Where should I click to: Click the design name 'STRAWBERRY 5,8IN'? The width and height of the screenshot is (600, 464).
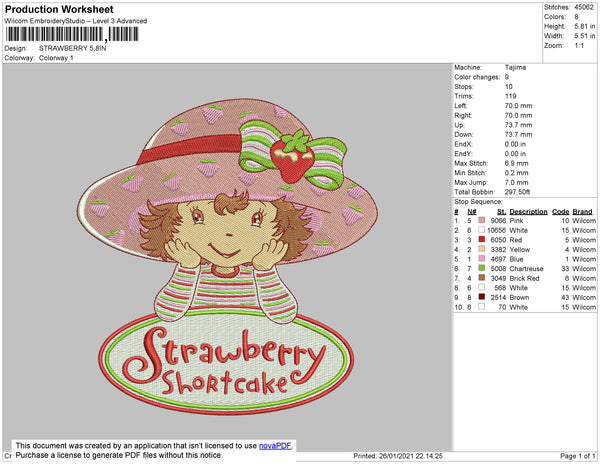tap(73, 48)
